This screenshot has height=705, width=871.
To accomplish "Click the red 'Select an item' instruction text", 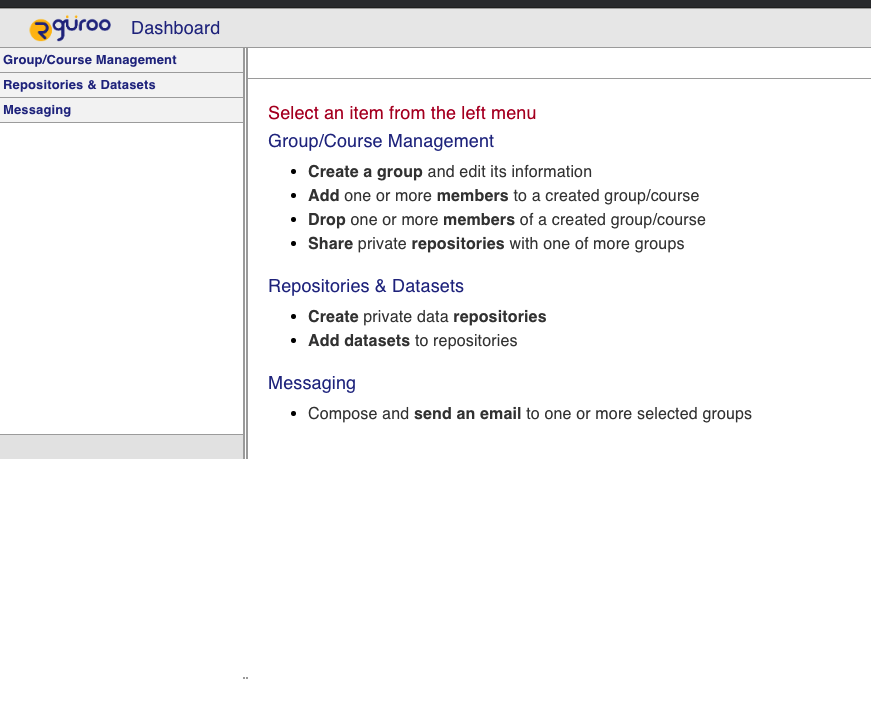I will click(x=402, y=113).
